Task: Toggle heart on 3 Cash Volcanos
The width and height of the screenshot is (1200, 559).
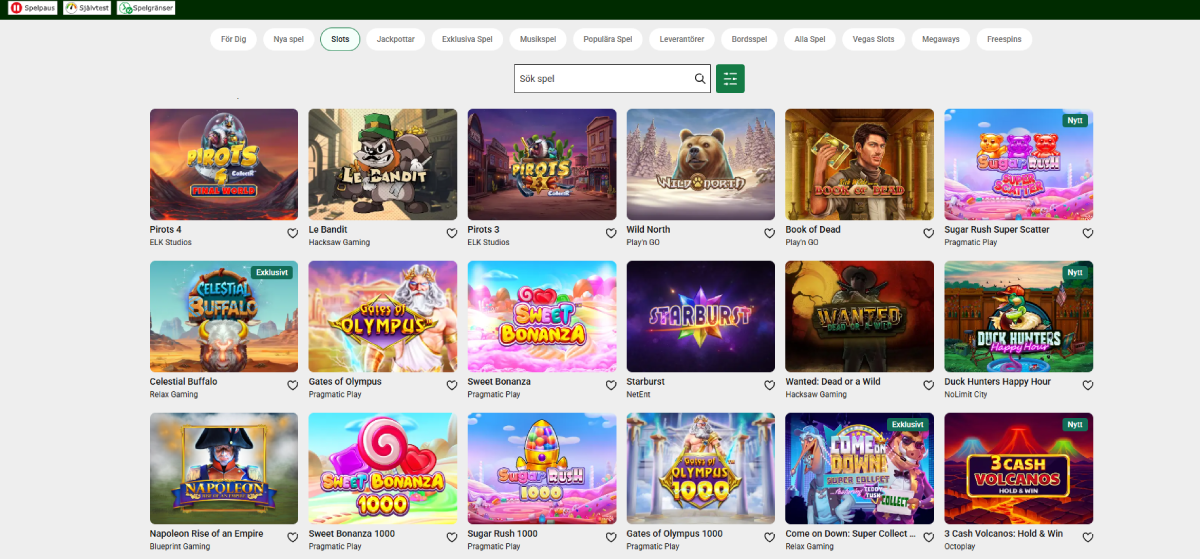Action: tap(1087, 537)
